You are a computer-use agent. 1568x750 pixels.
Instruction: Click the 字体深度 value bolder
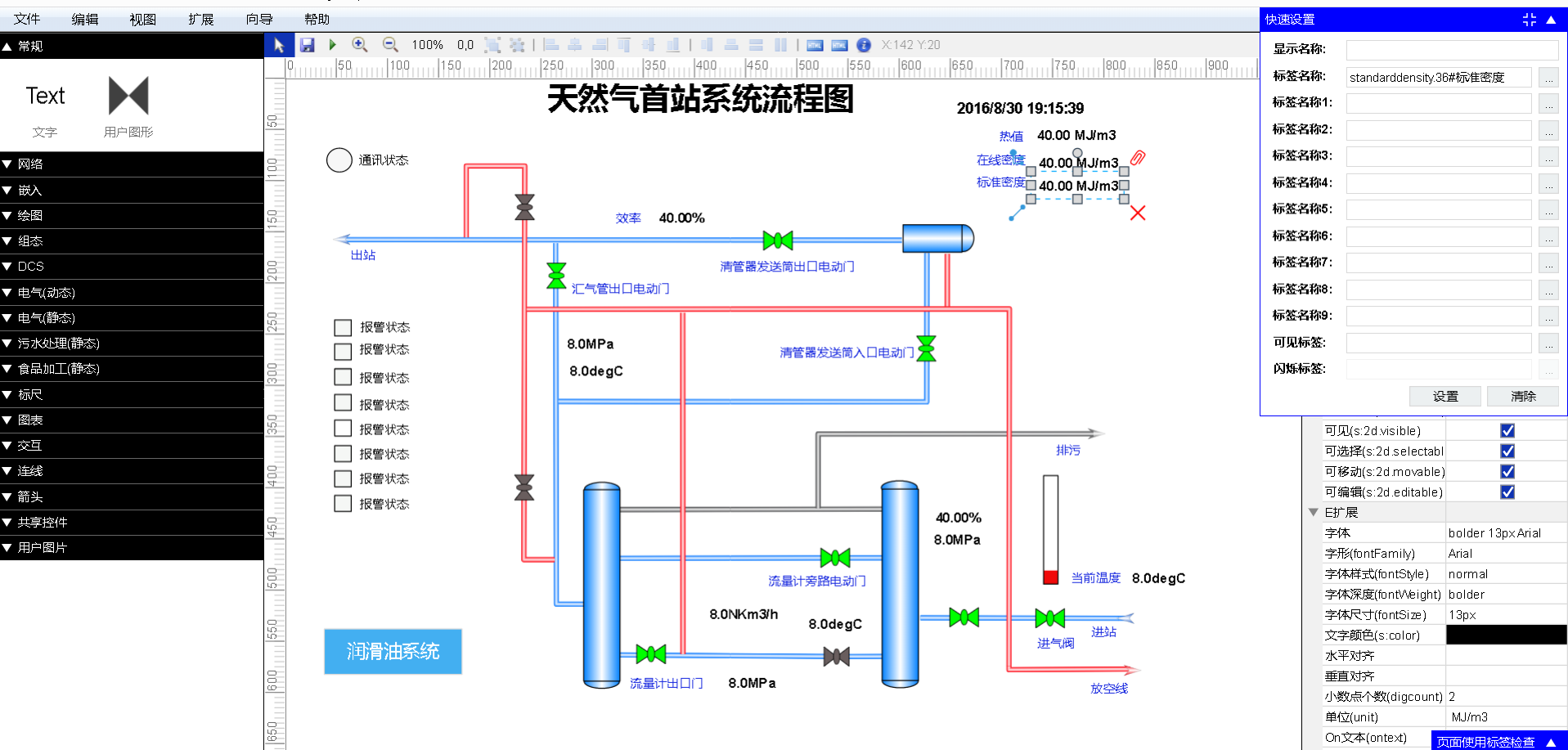1507,595
